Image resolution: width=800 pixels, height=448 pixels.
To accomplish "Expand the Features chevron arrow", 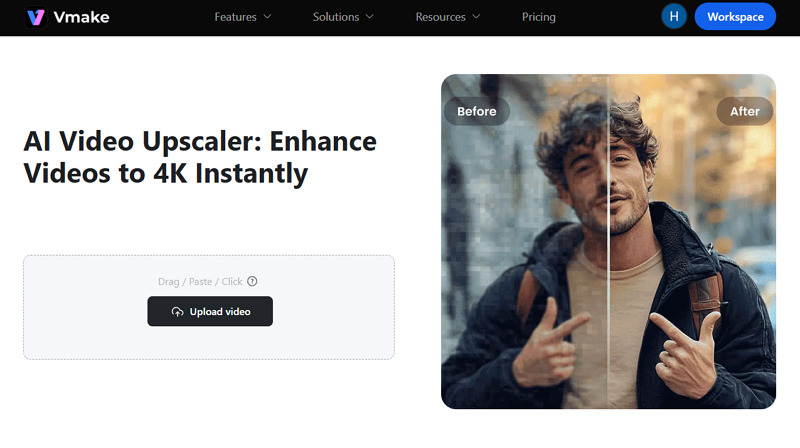I will 267,17.
